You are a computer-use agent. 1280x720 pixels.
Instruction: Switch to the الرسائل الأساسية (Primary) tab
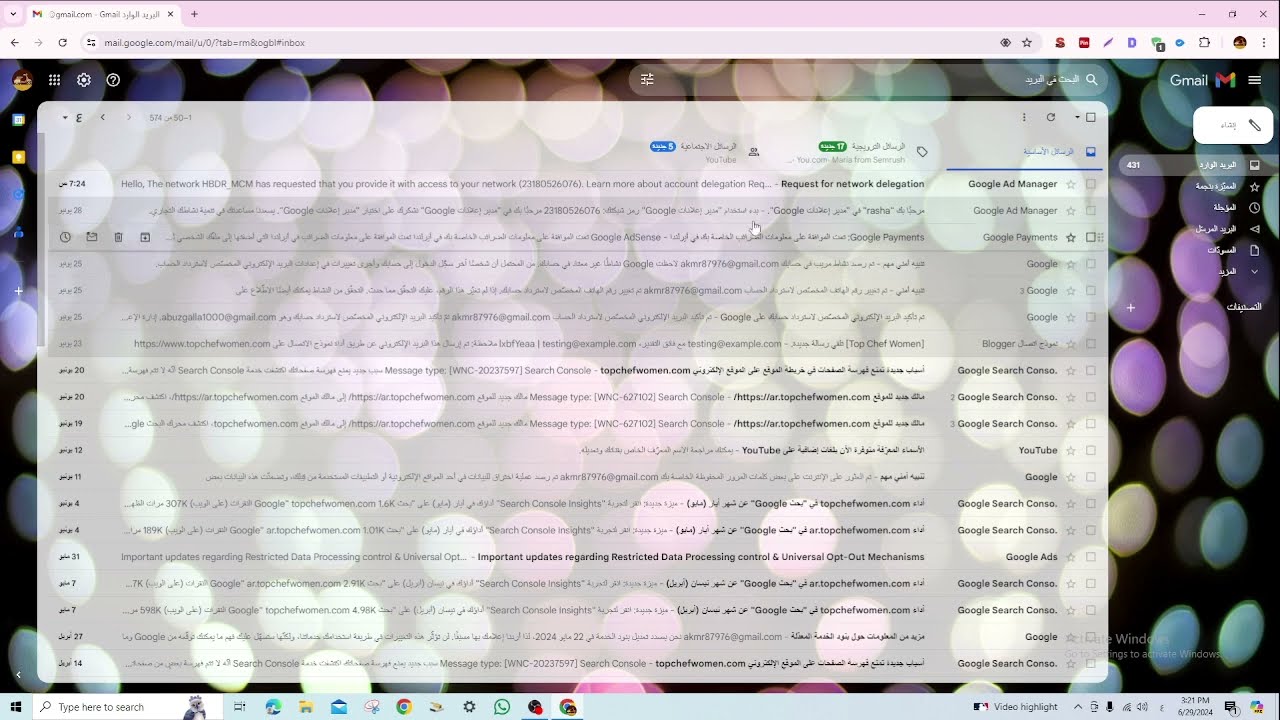pos(1025,152)
